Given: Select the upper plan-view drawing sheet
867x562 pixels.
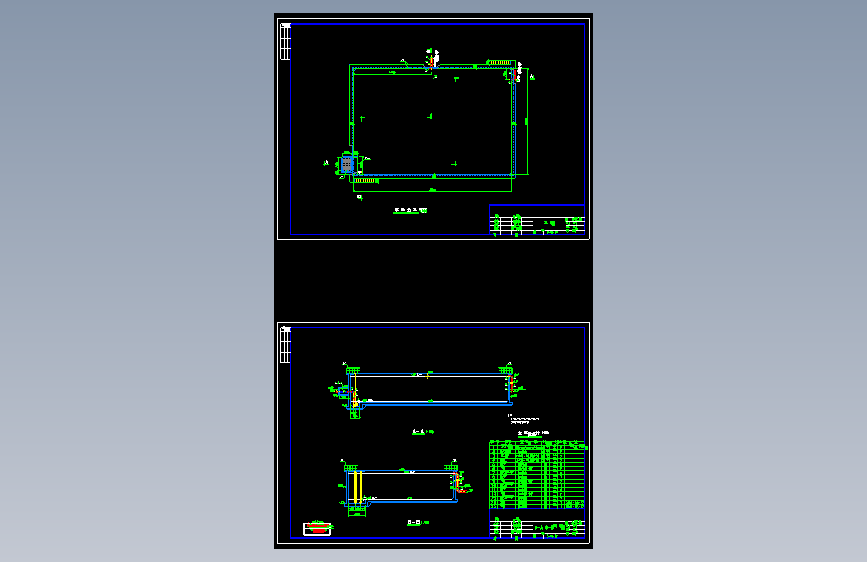Looking at the screenshot, I should tap(433, 129).
